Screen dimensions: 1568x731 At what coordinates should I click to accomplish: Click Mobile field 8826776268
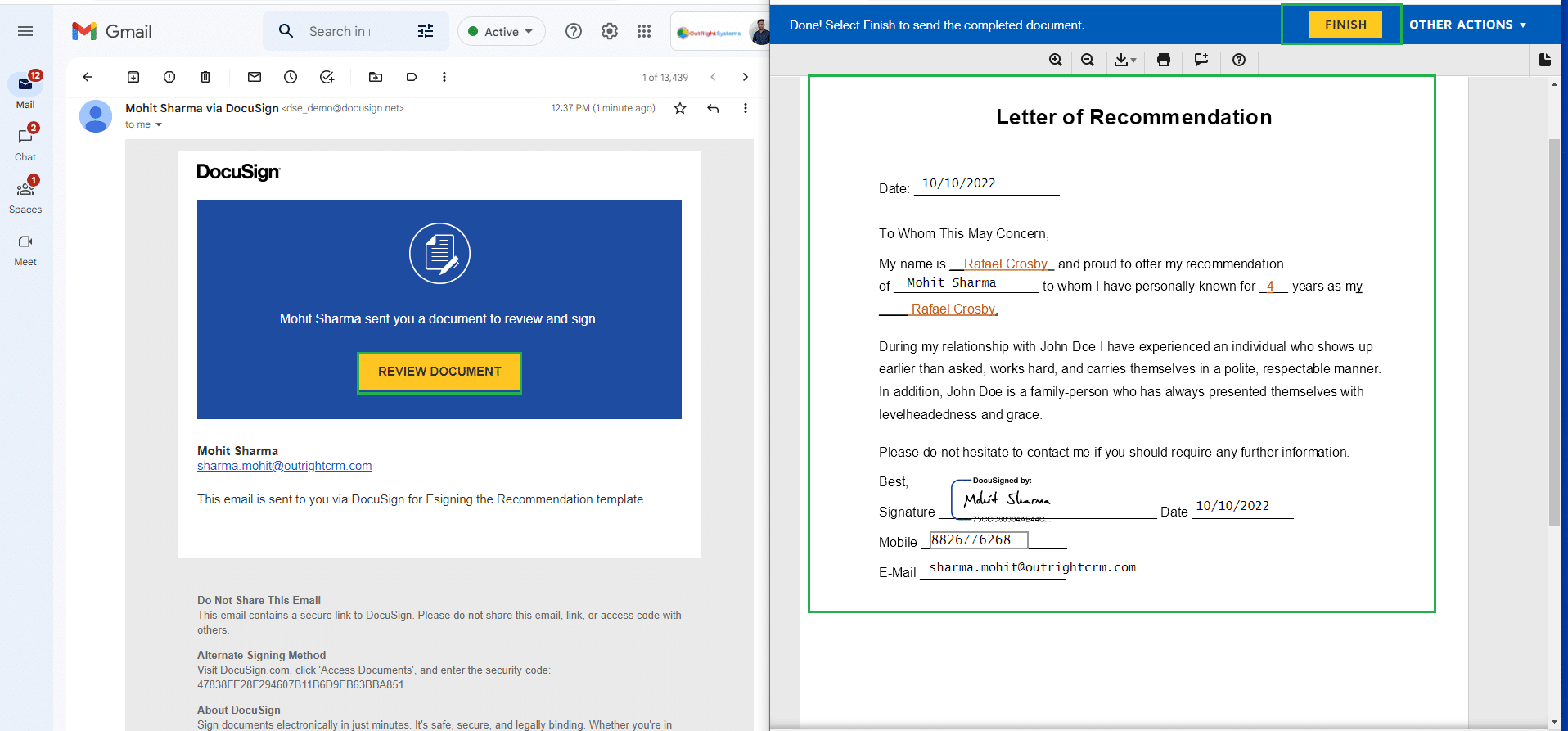[x=979, y=540]
